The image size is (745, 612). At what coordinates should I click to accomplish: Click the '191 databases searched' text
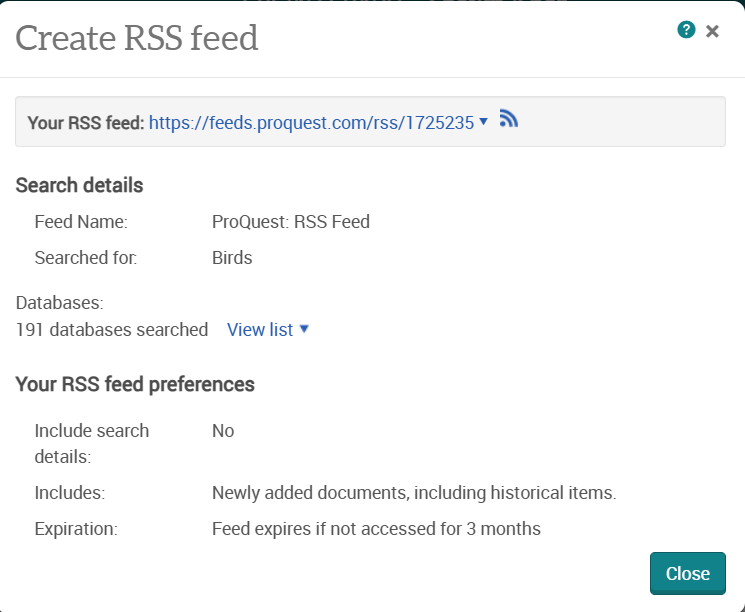[x=112, y=330]
